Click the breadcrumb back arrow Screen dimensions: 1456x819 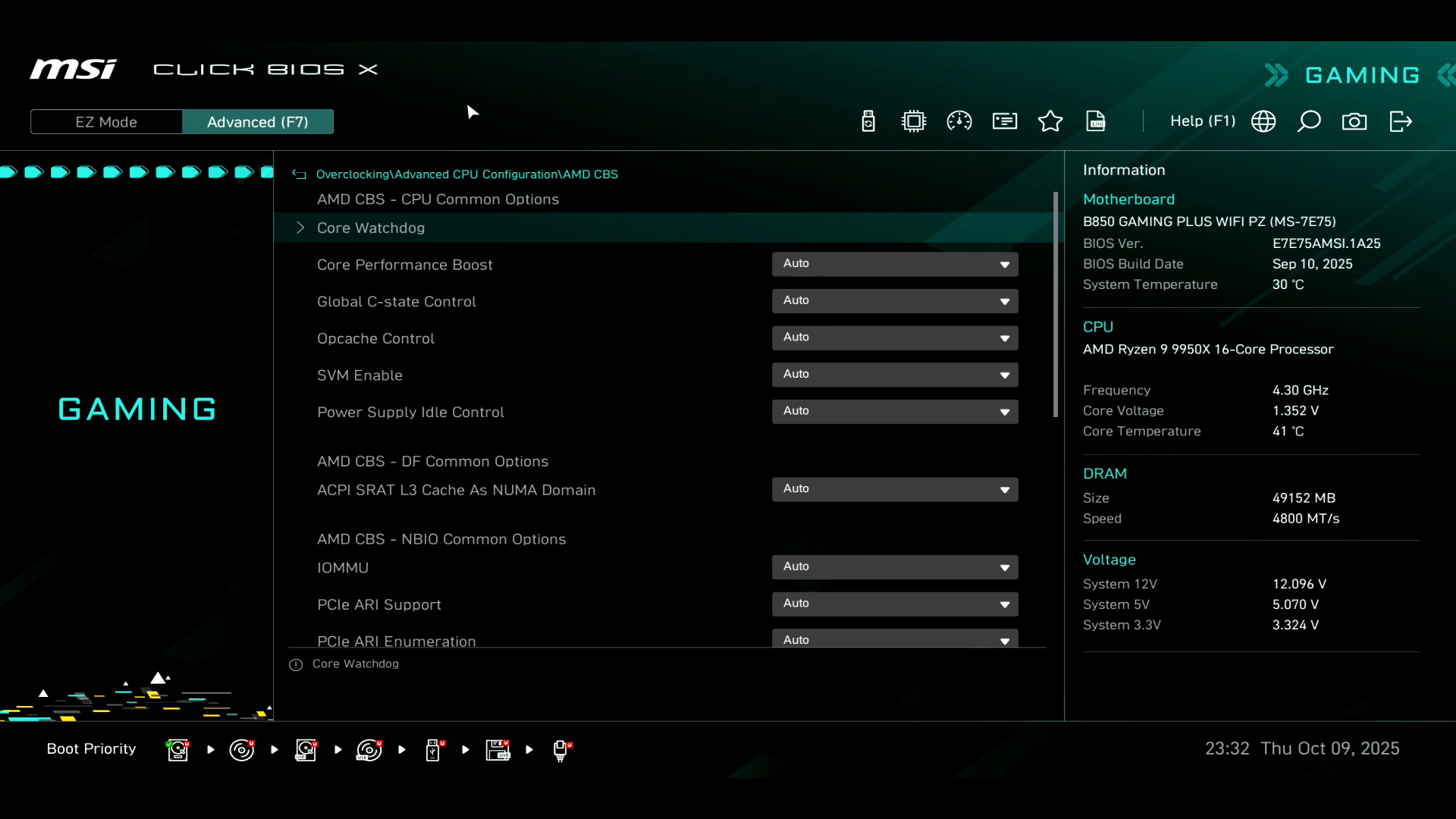[x=299, y=174]
